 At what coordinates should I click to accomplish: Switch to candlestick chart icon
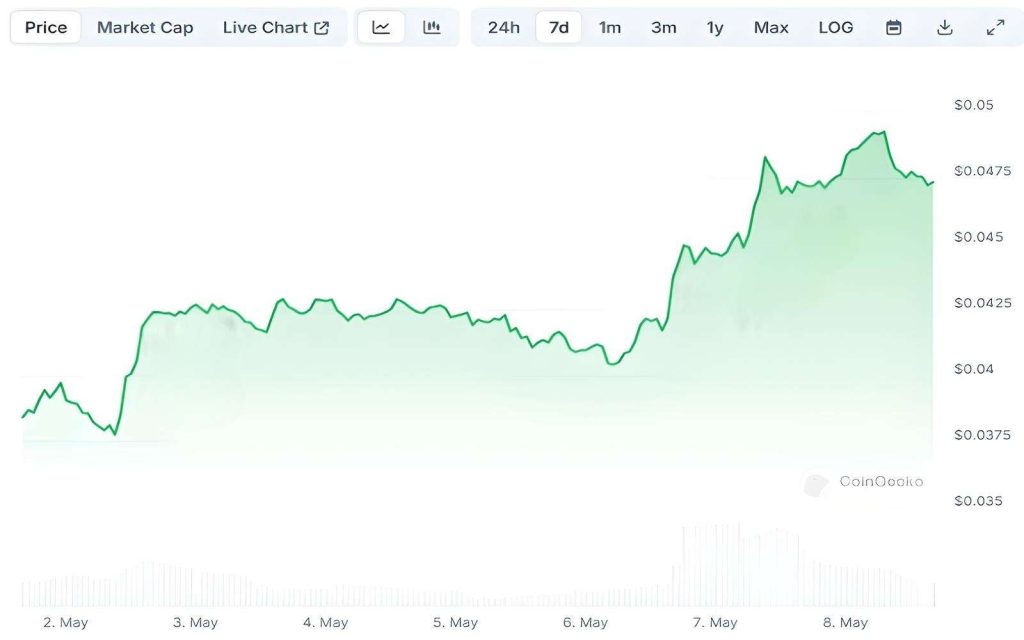(x=432, y=27)
